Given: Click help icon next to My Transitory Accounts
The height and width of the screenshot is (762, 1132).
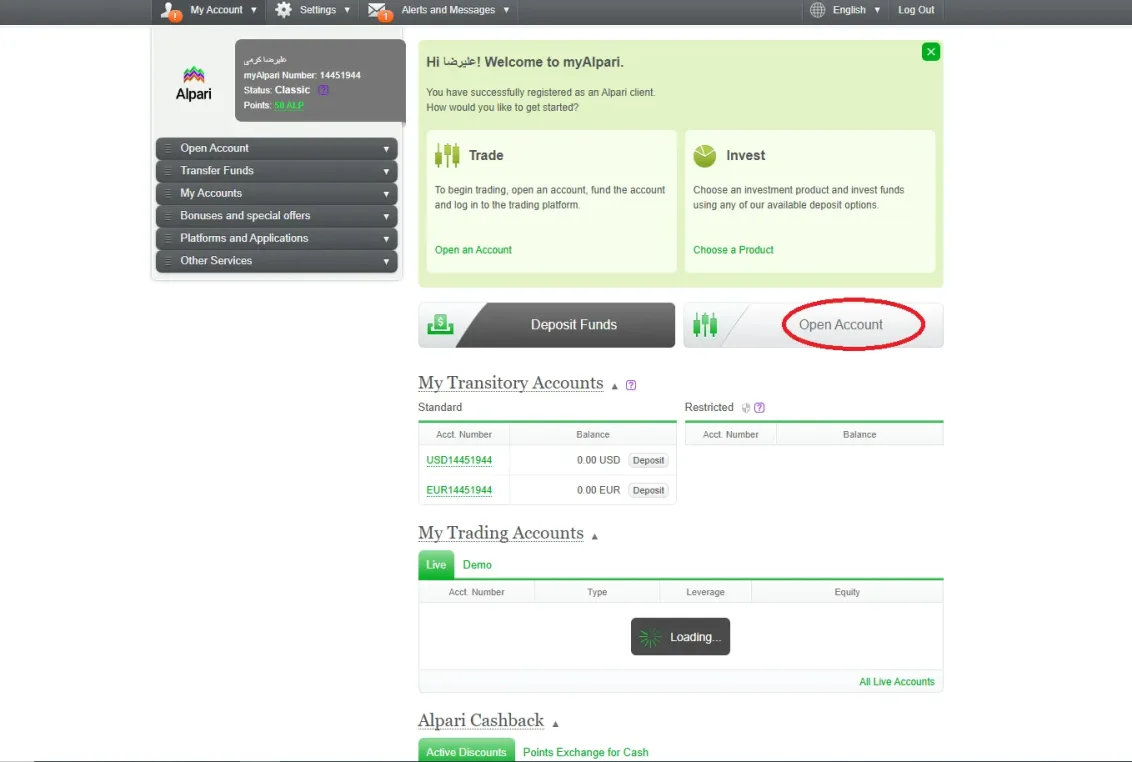Looking at the screenshot, I should pos(631,385).
